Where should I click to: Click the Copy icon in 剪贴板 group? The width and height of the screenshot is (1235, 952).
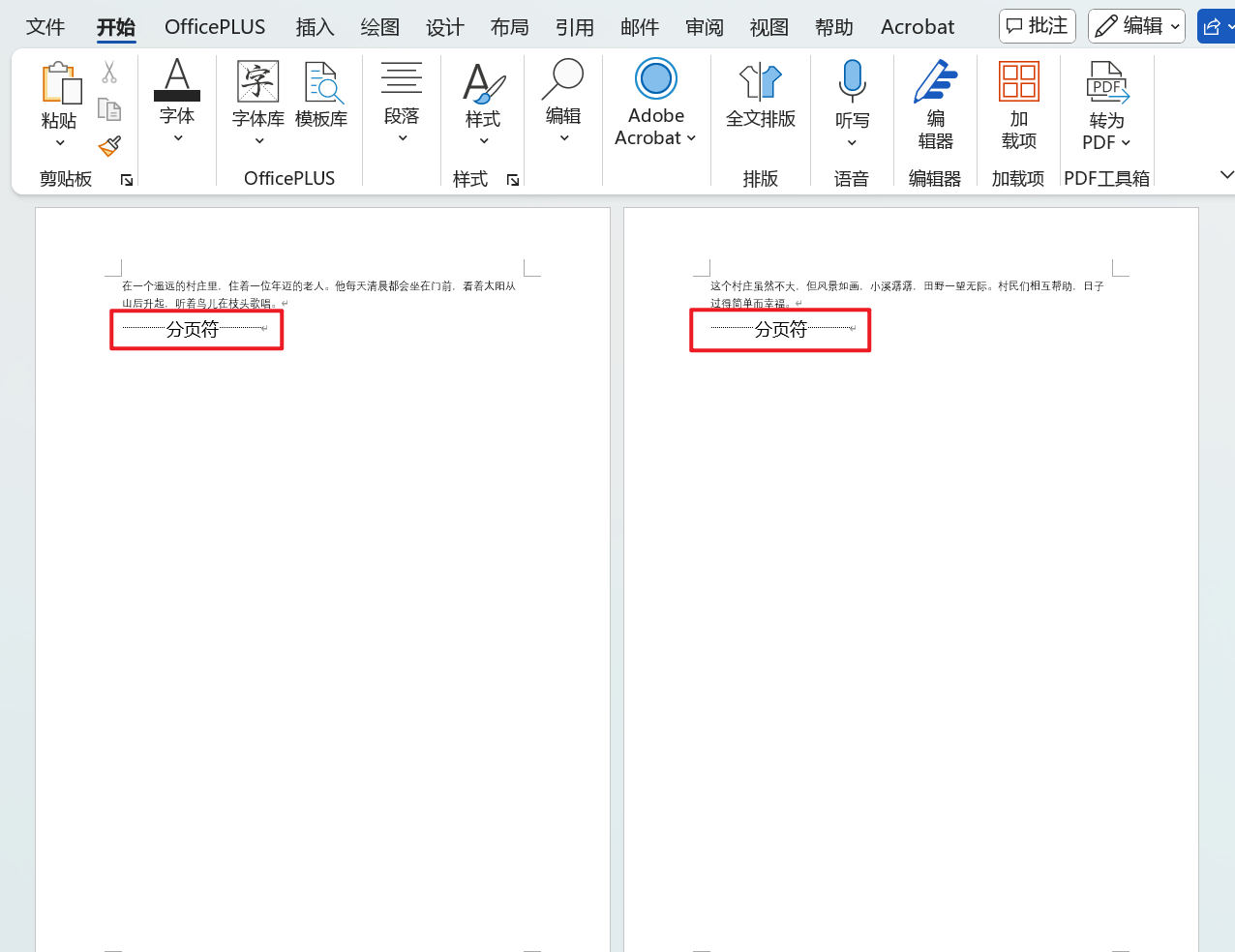[108, 108]
